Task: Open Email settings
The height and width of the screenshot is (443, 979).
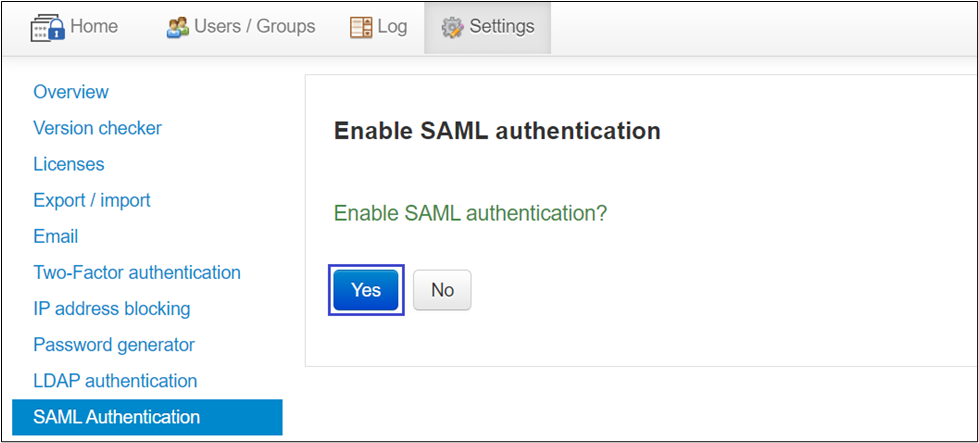Action: [56, 237]
